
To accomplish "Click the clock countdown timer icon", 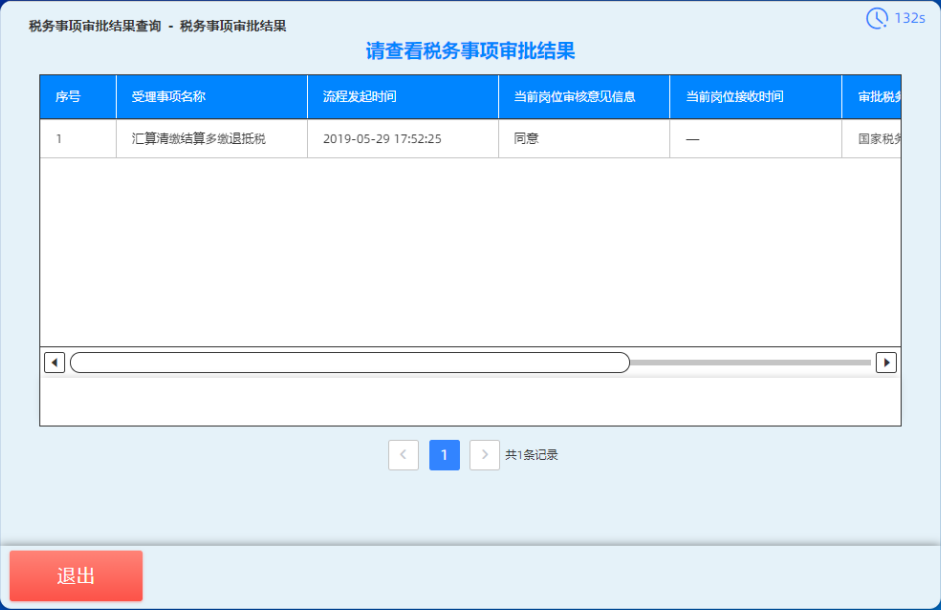I will [878, 17].
